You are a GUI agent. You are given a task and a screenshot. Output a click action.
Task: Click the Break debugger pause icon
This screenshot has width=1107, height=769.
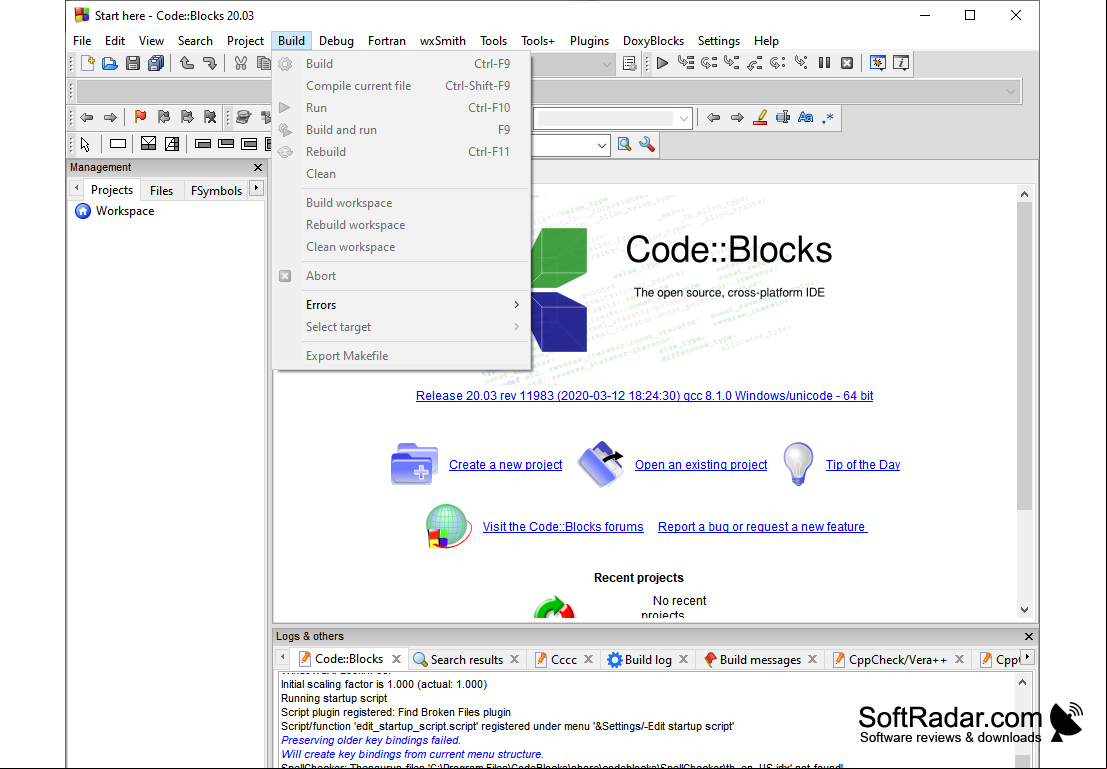(824, 63)
